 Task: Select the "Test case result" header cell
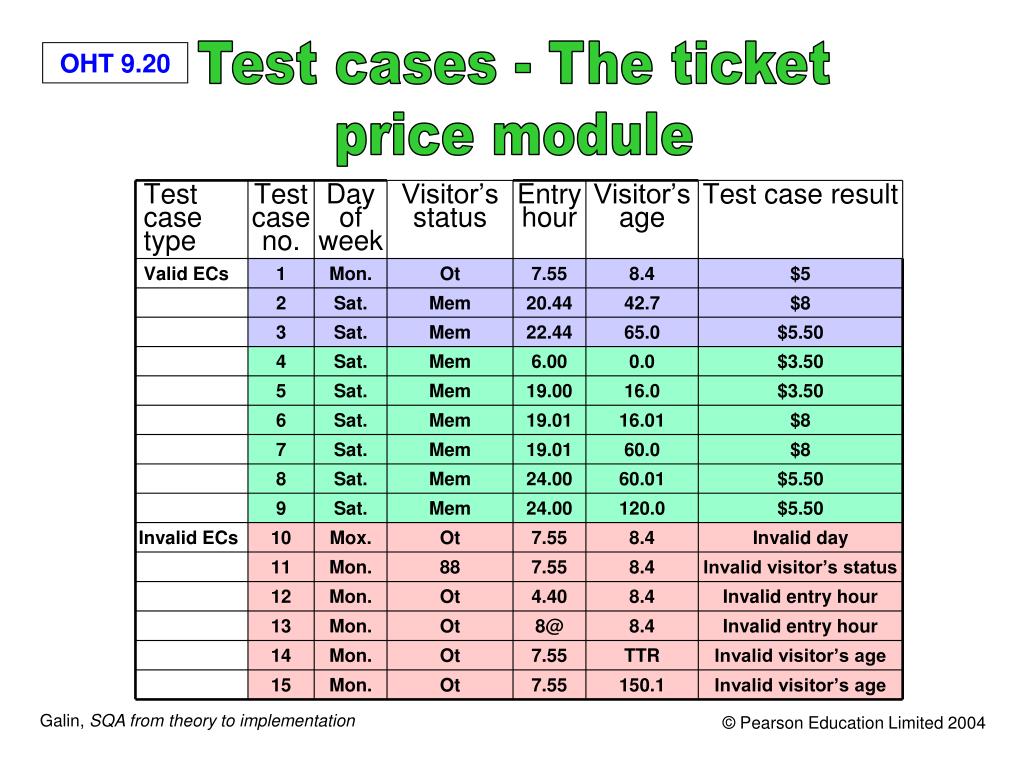[800, 196]
